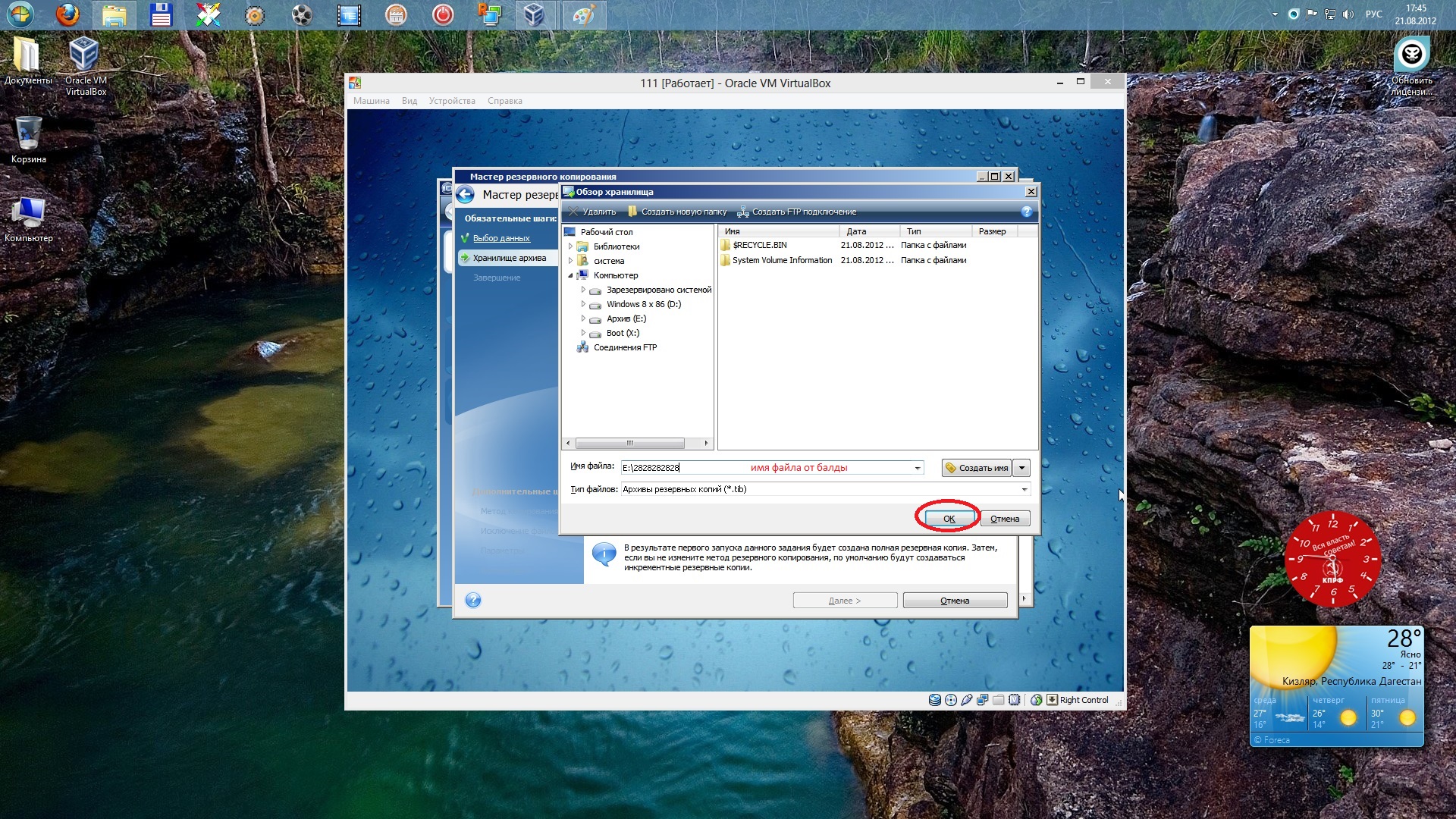Click the blue help icon in storage browser toolbar
Screen dimensions: 1456x819
[x=1027, y=212]
